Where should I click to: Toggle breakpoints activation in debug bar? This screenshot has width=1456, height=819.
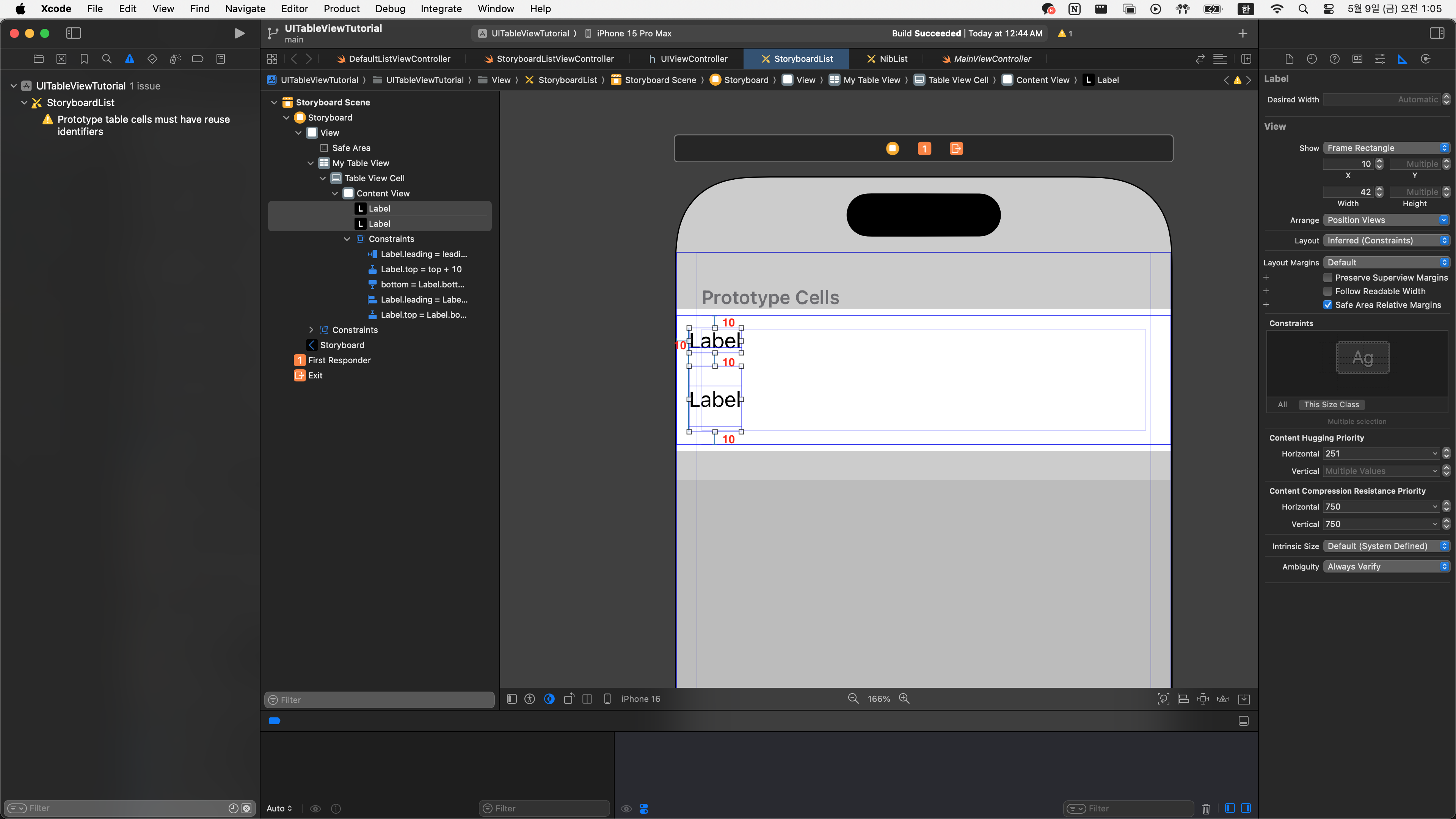(275, 721)
